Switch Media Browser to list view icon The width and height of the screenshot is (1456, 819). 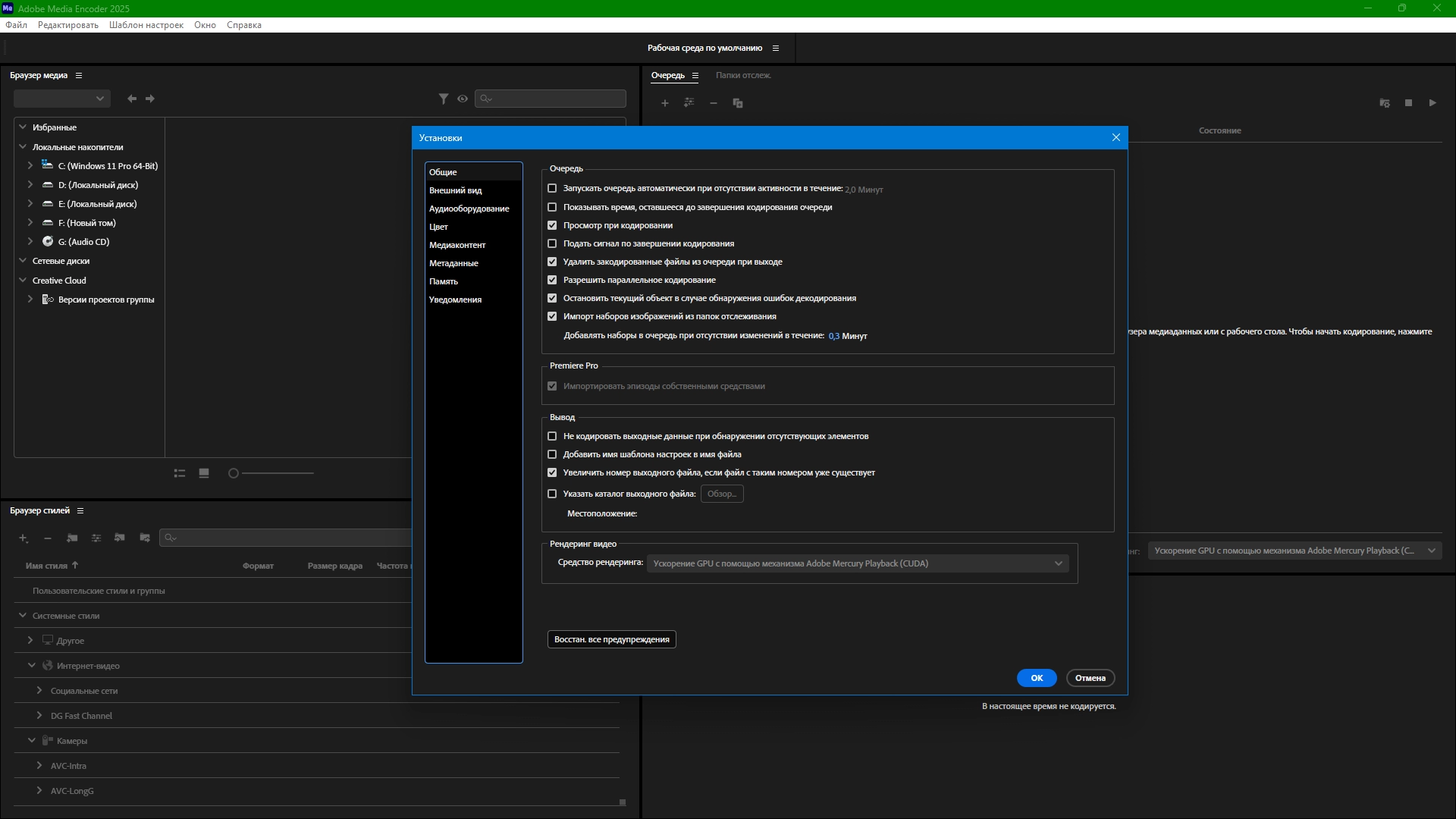(180, 473)
